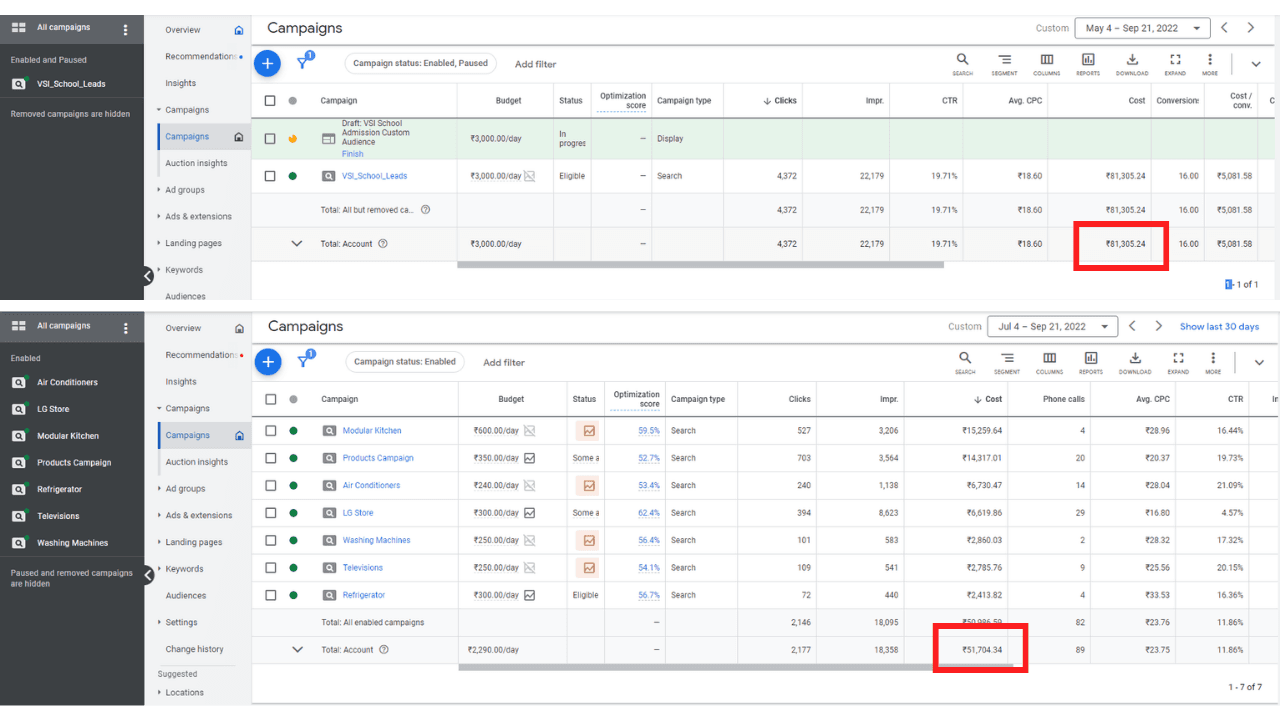Sort by Phone calls column header
The height and width of the screenshot is (720, 1280).
(1063, 399)
